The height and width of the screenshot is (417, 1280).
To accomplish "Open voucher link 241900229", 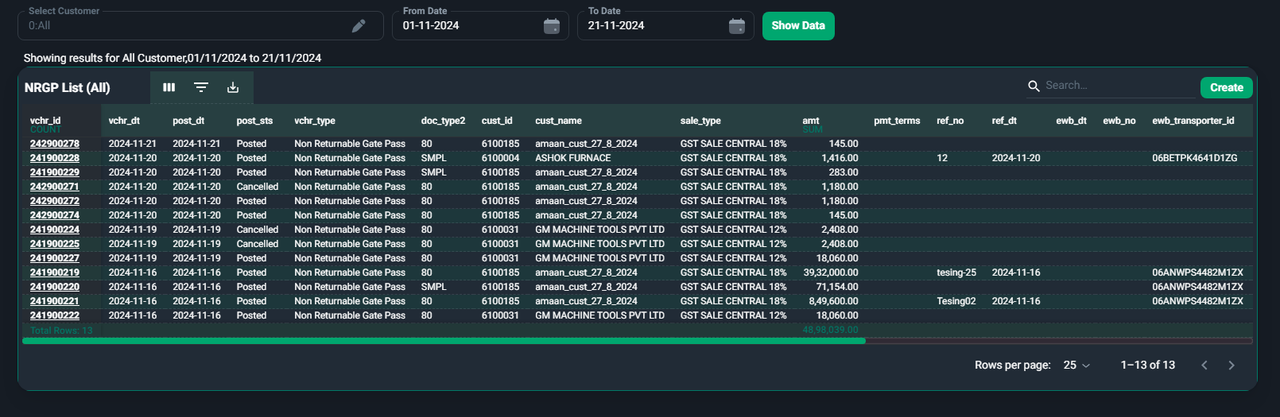I will [x=55, y=172].
